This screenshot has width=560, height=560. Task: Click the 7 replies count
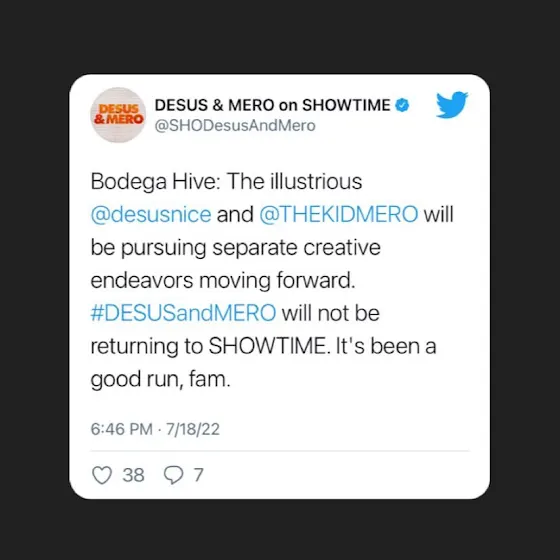199,475
